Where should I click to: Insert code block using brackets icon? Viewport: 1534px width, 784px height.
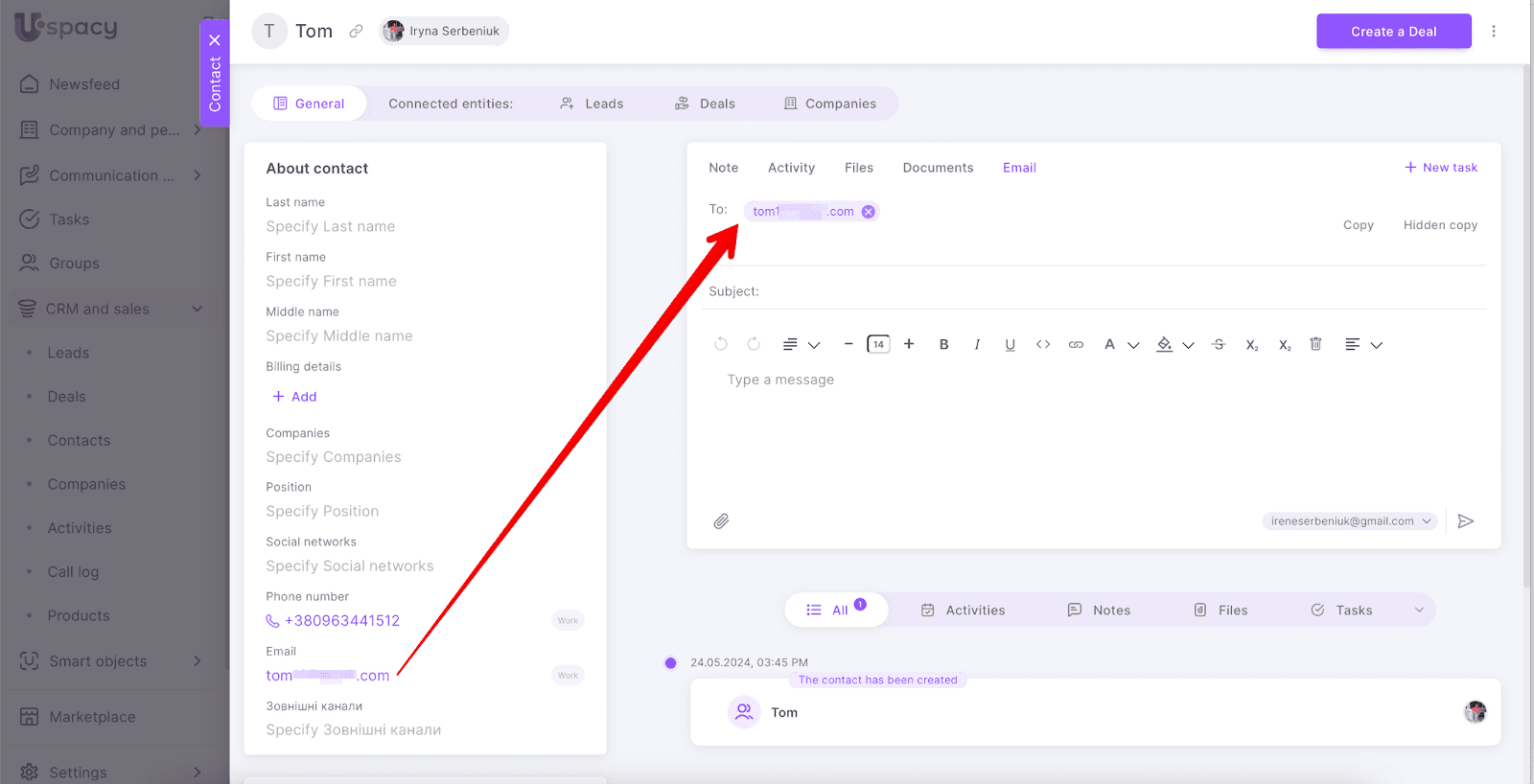[x=1043, y=345]
